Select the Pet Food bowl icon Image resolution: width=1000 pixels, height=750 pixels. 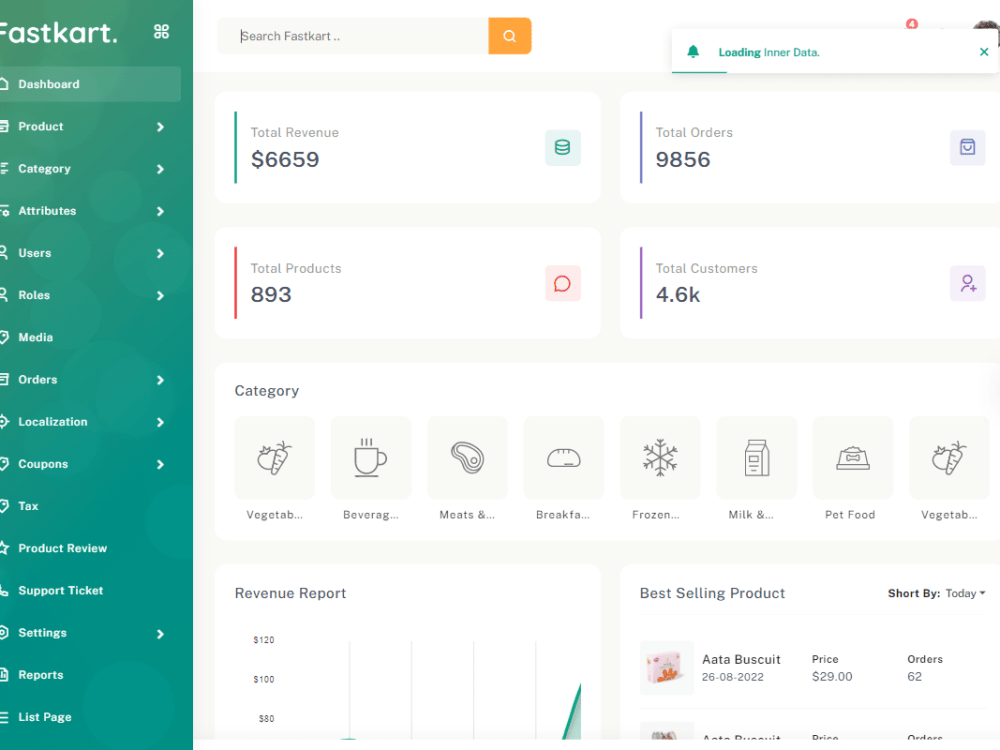853,457
